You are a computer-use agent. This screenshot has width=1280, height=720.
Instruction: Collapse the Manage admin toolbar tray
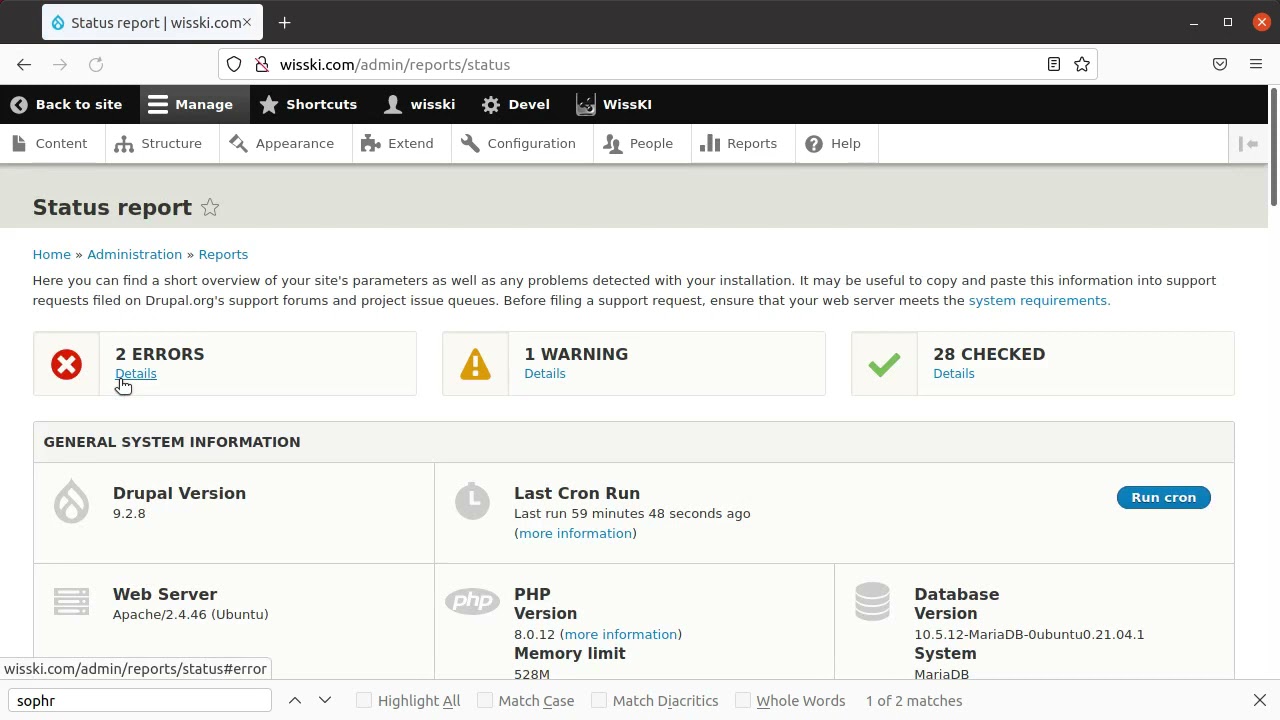tap(190, 105)
